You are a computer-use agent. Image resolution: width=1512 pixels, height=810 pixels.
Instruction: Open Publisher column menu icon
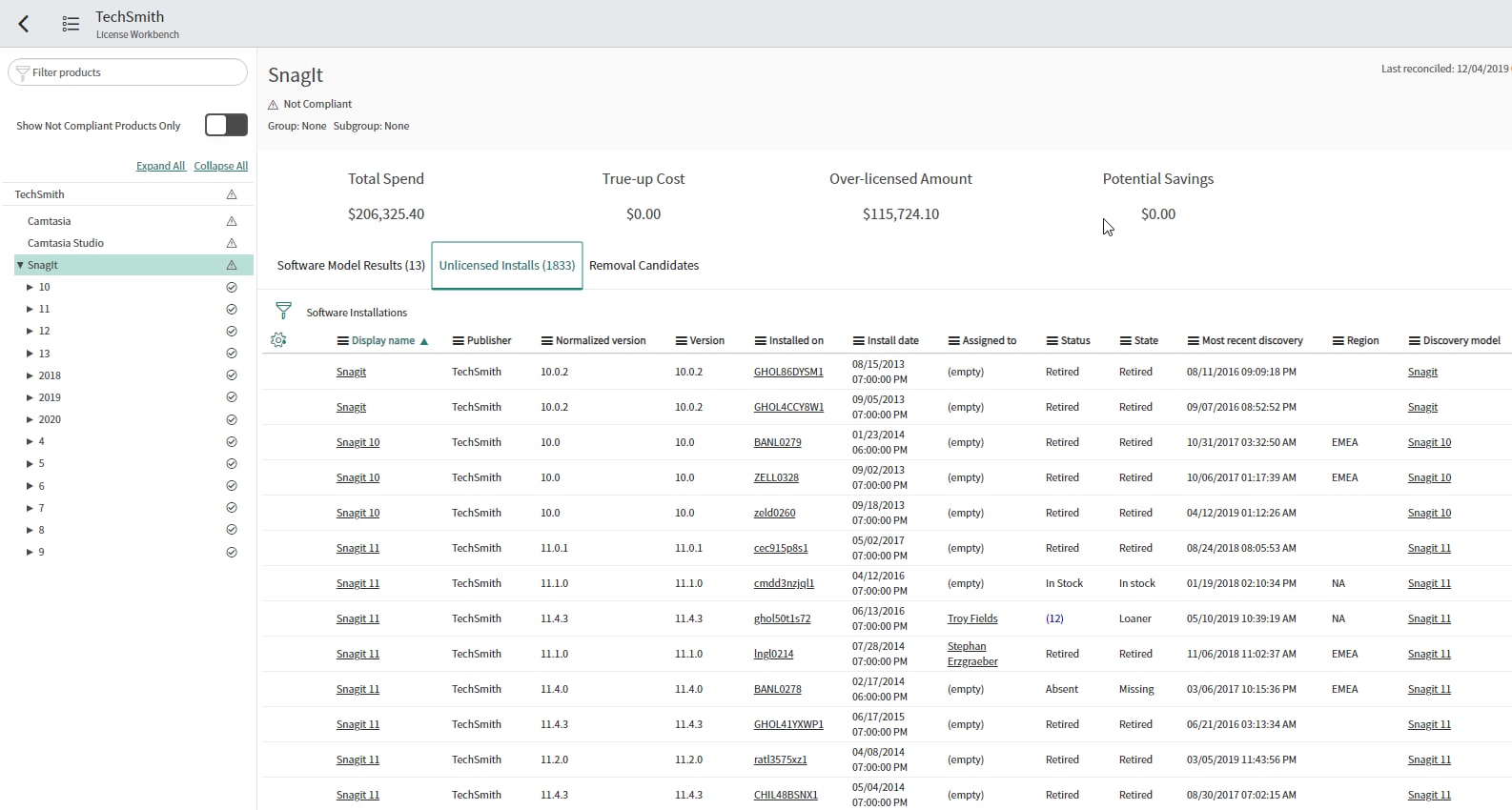click(x=459, y=340)
